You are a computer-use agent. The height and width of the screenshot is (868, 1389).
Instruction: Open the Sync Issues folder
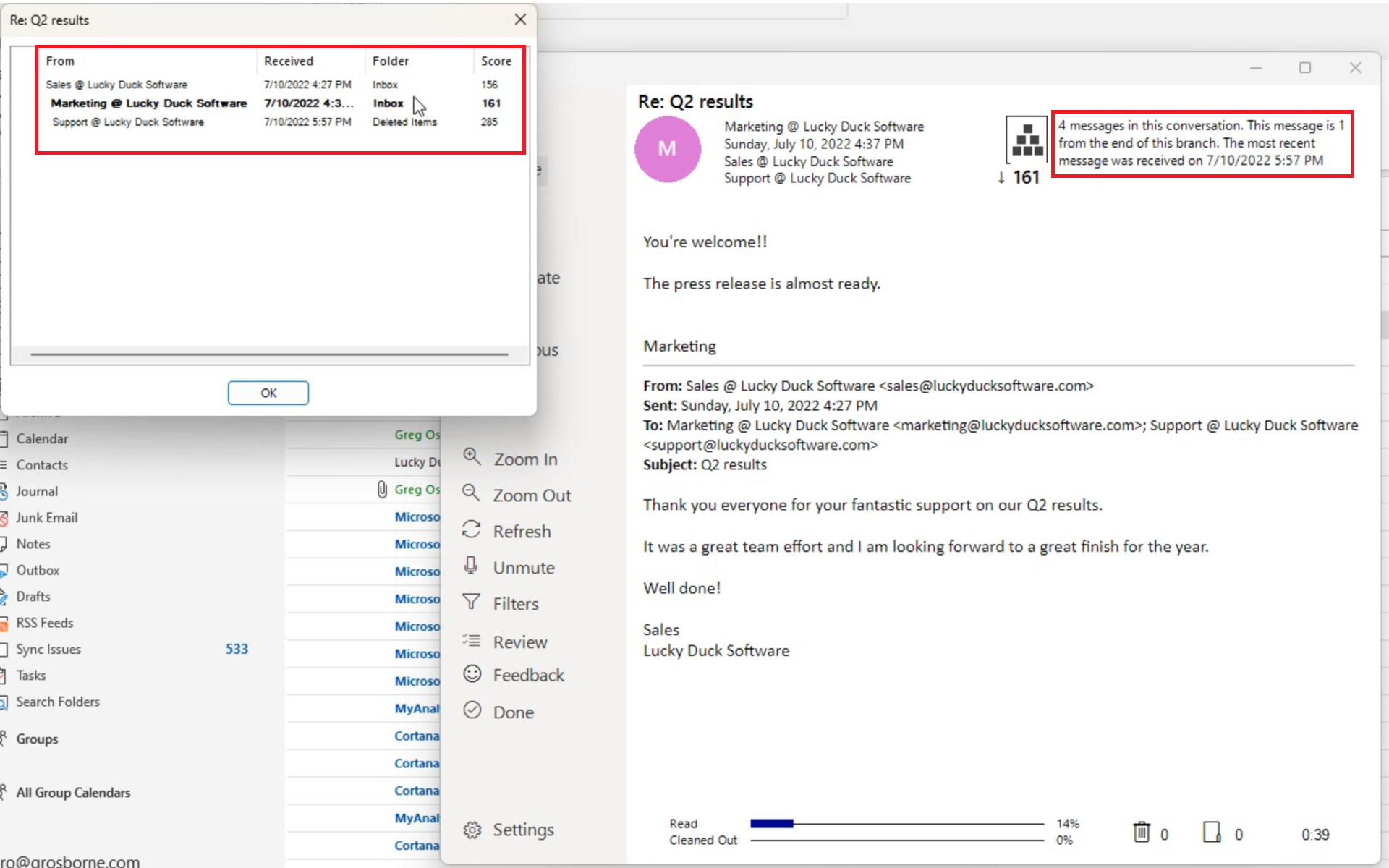[48, 650]
